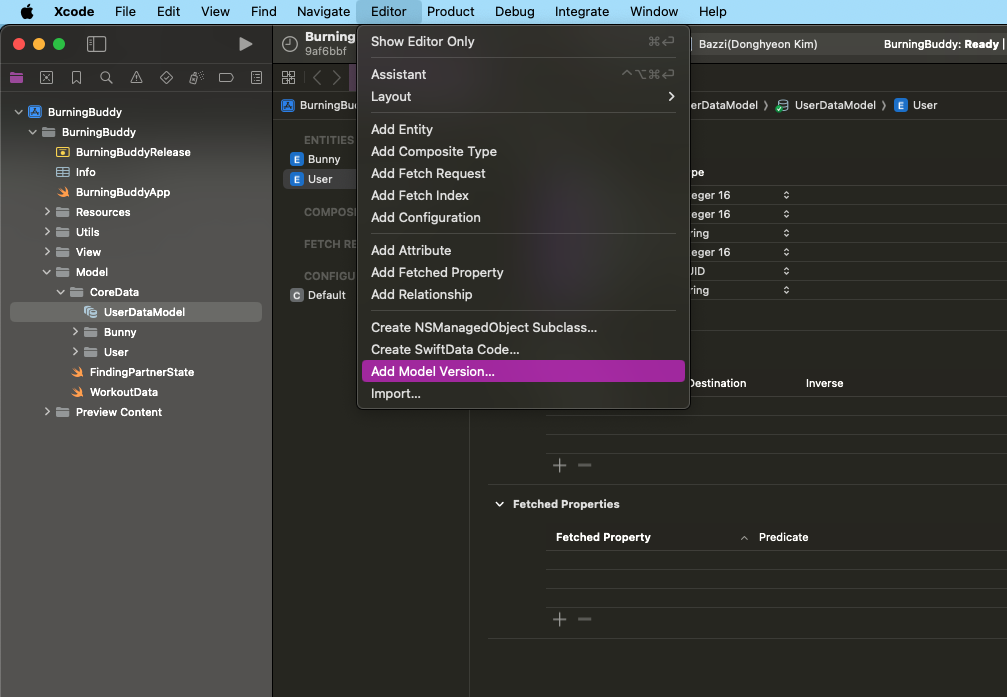
Task: Sort by Fetched Property column header
Action: (x=603, y=537)
